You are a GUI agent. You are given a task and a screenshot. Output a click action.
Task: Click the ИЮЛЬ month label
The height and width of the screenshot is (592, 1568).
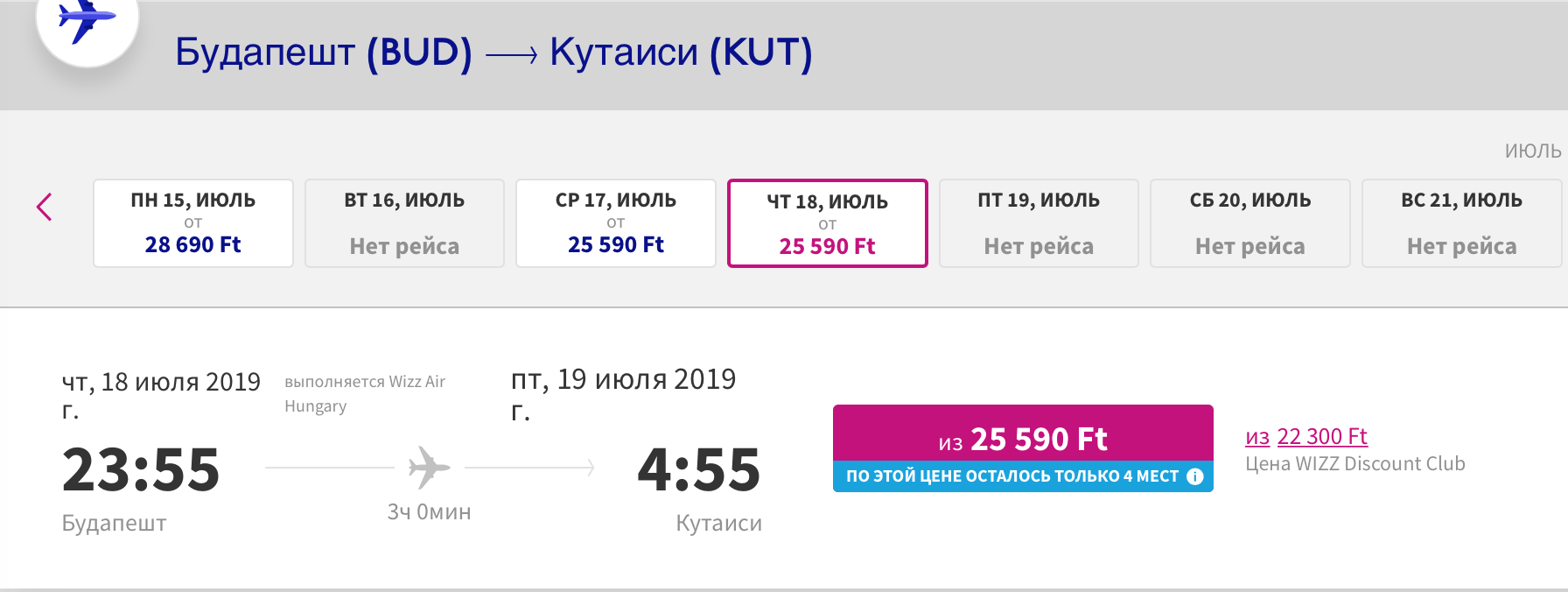1532,151
